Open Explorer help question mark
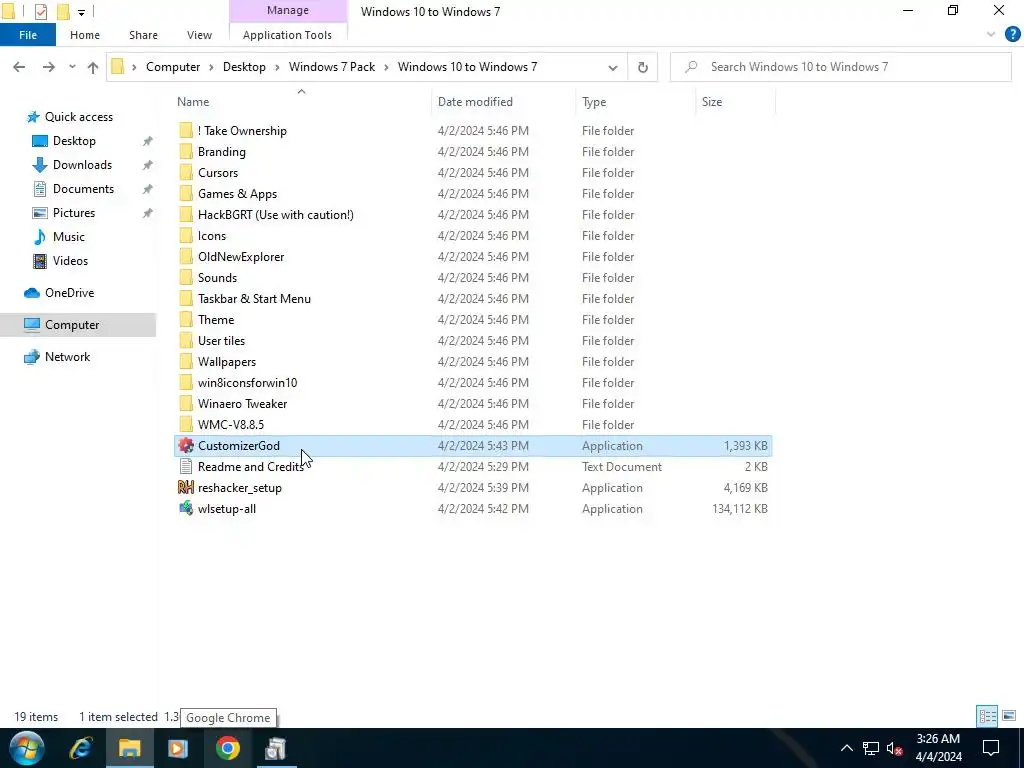Screen dimensions: 1024x768 pos(1012,35)
